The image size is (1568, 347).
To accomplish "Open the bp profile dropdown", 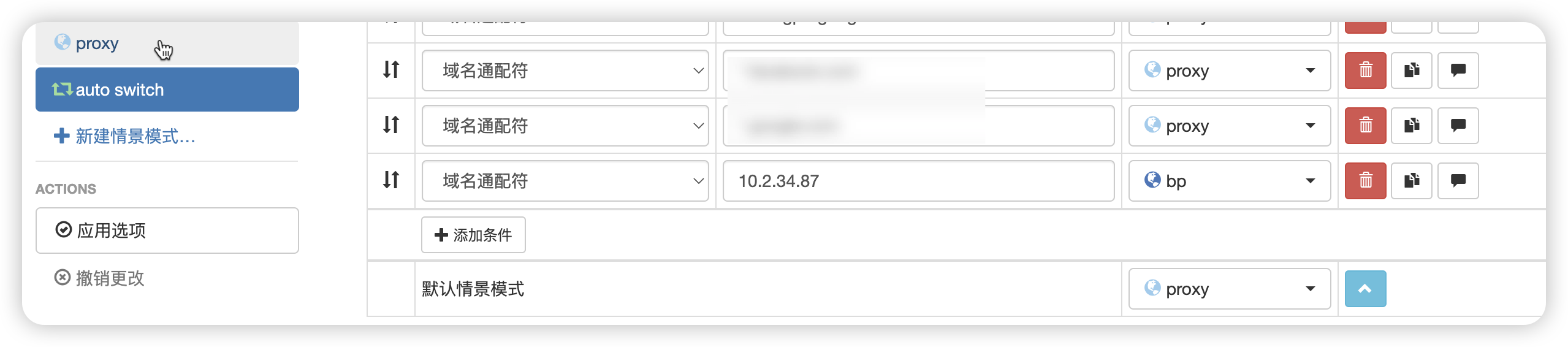I will click(x=1230, y=181).
